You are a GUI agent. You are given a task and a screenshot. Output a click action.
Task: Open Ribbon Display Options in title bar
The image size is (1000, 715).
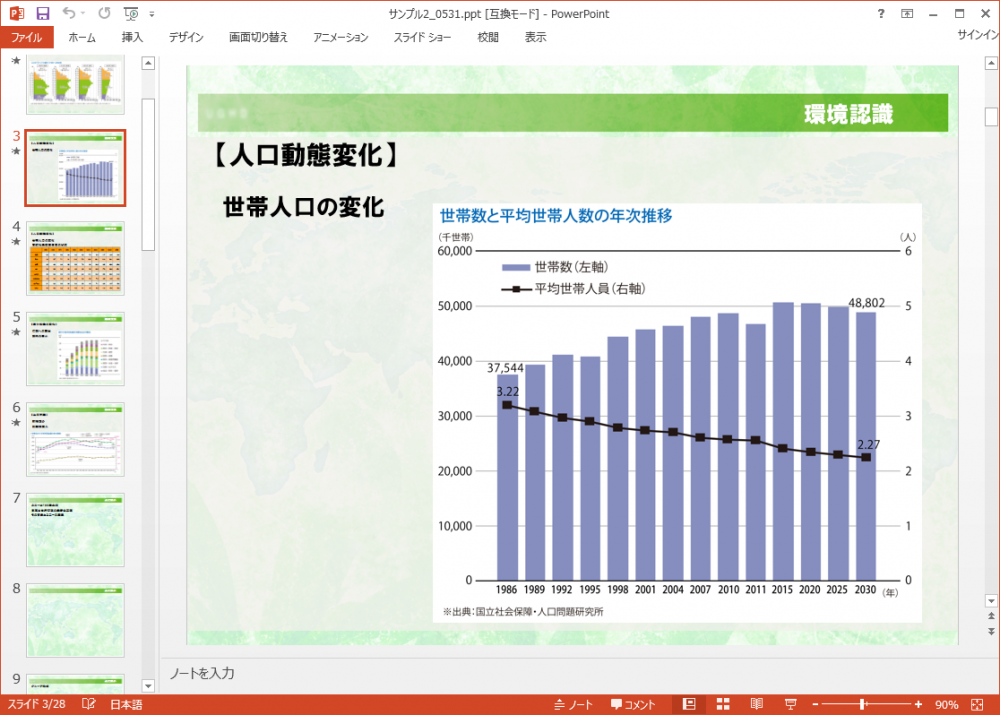[x=907, y=14]
